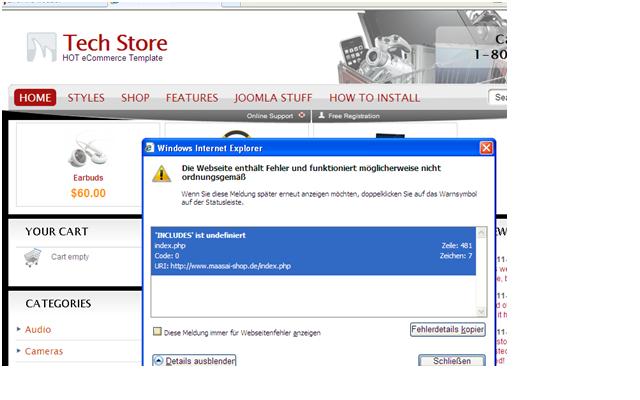Click the 'Zeile: 481' text

coord(457,245)
